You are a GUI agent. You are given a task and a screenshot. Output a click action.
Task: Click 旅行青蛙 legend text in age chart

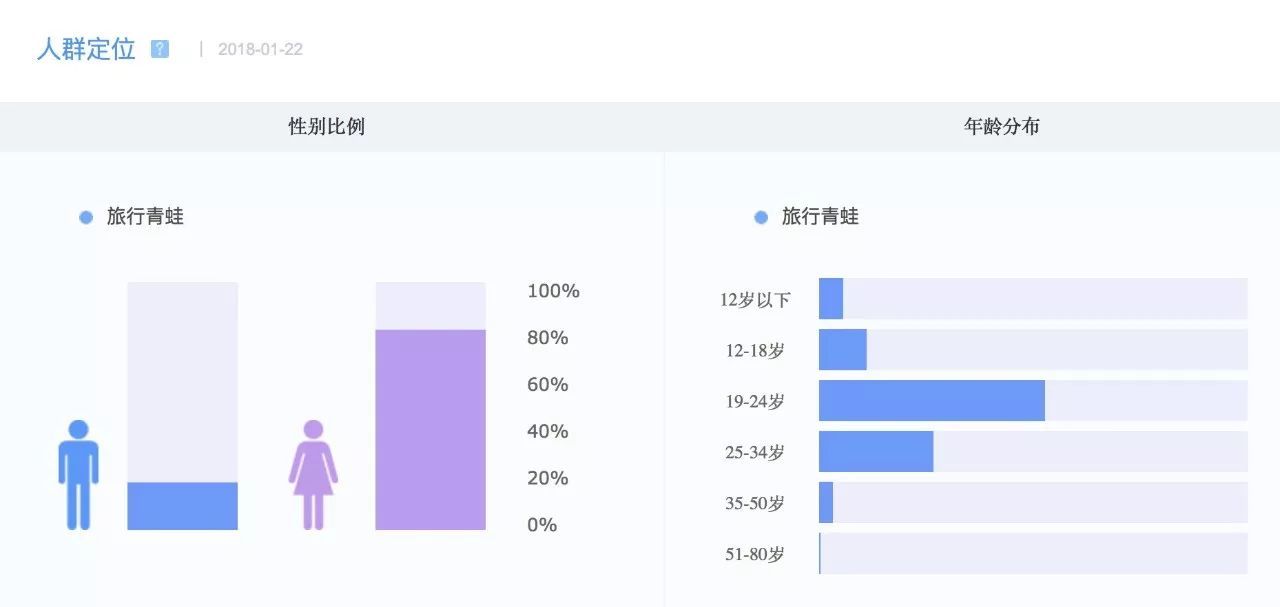tap(820, 217)
